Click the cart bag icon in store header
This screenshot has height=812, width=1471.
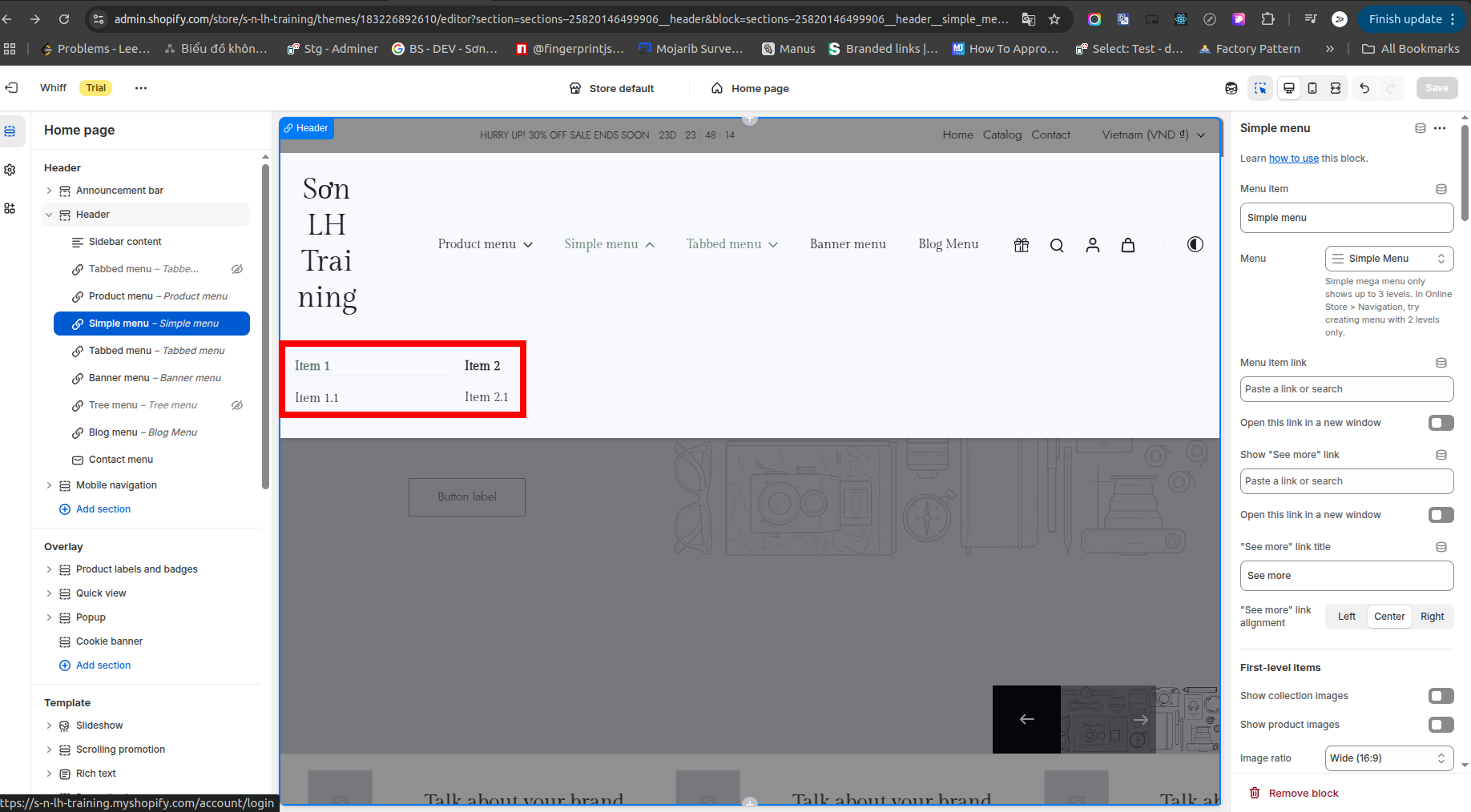pos(1128,245)
